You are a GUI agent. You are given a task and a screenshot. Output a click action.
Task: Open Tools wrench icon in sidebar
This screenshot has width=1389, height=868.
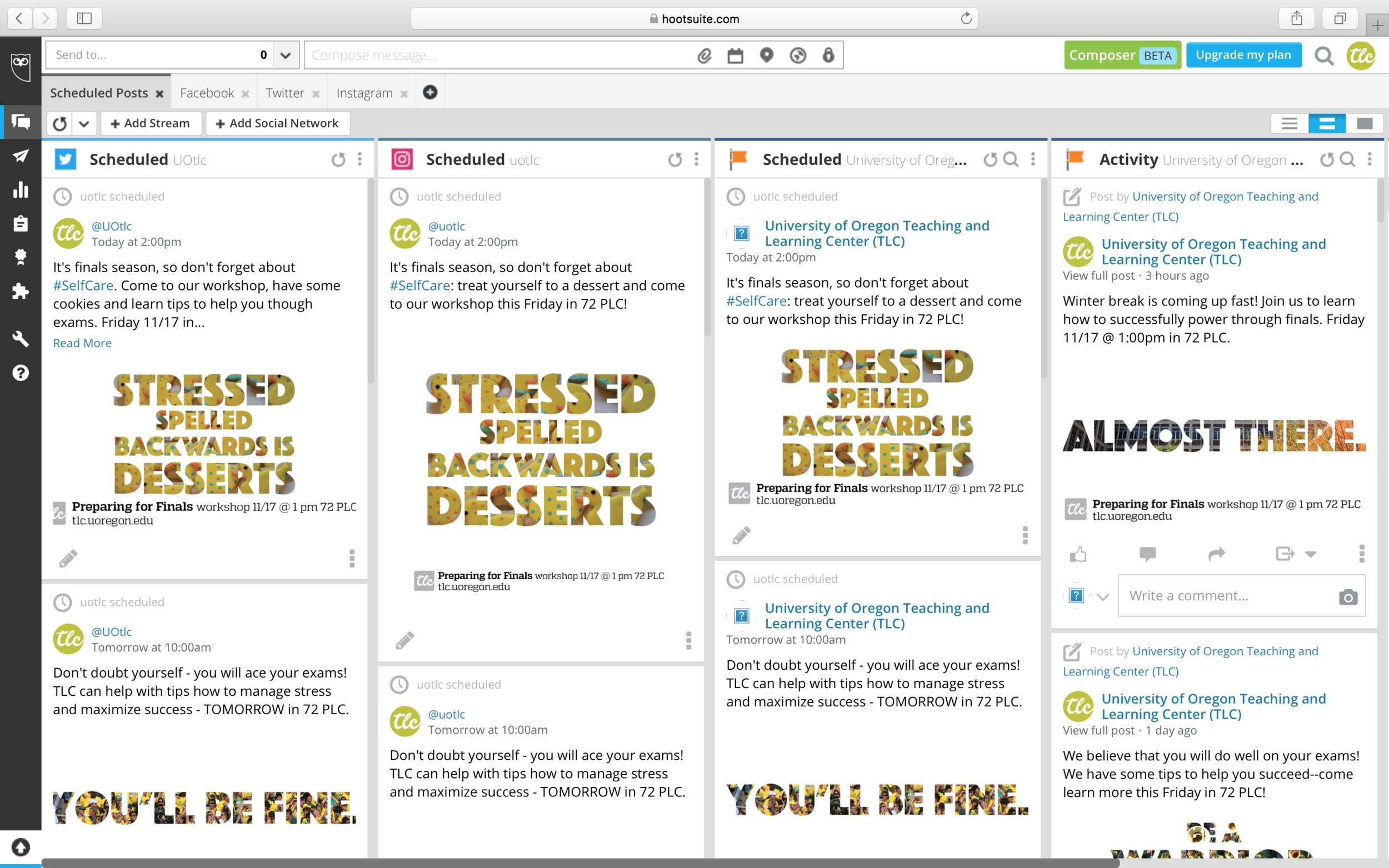click(21, 339)
